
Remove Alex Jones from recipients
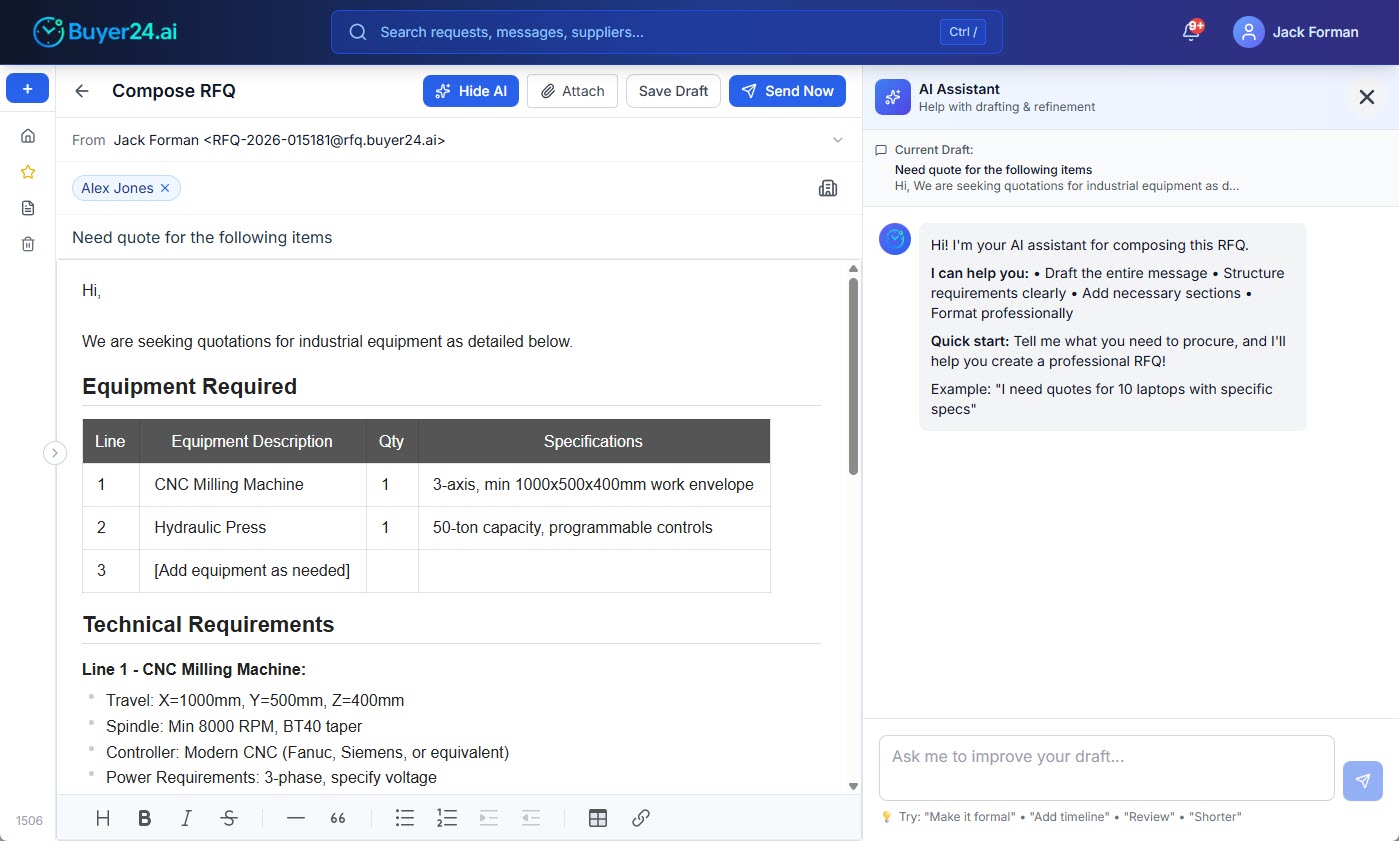163,187
